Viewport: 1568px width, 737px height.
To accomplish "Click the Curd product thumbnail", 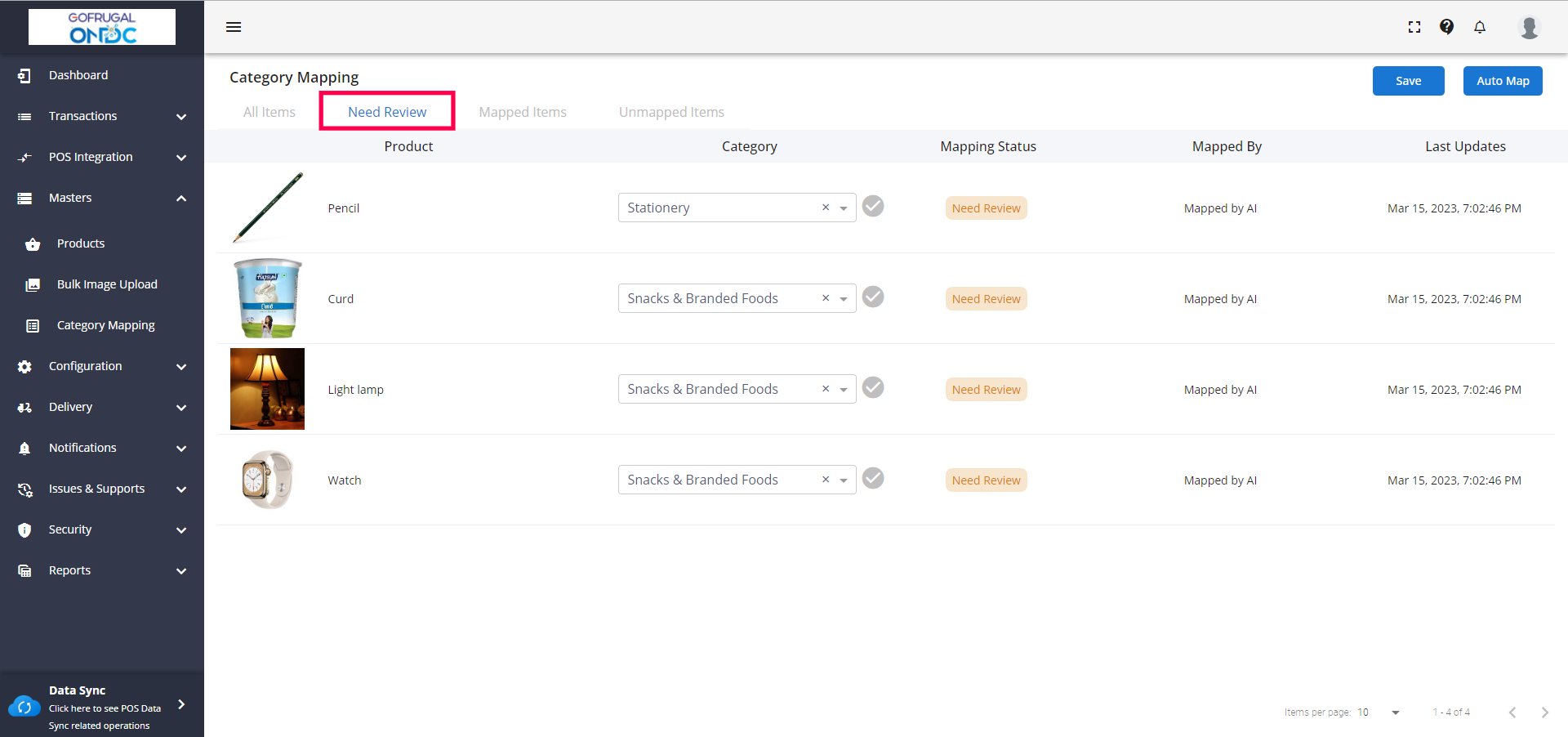I will 267,298.
